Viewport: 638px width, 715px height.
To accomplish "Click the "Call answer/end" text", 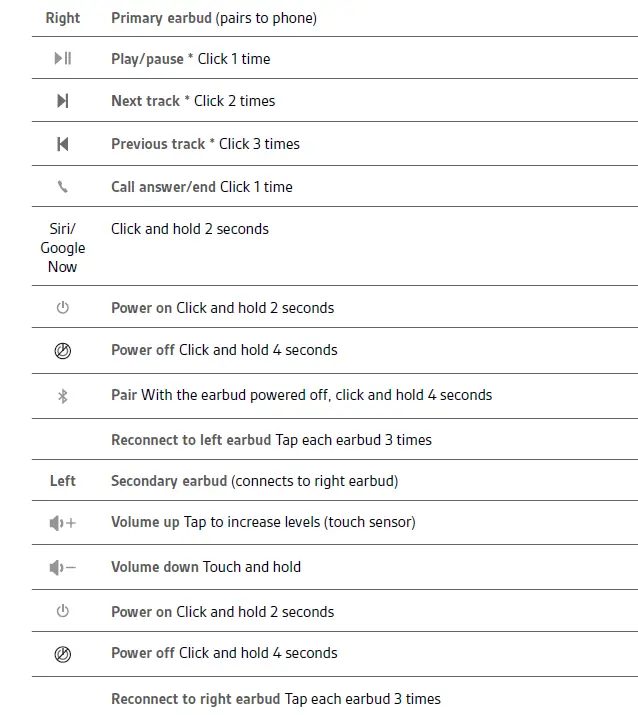I will point(163,187).
